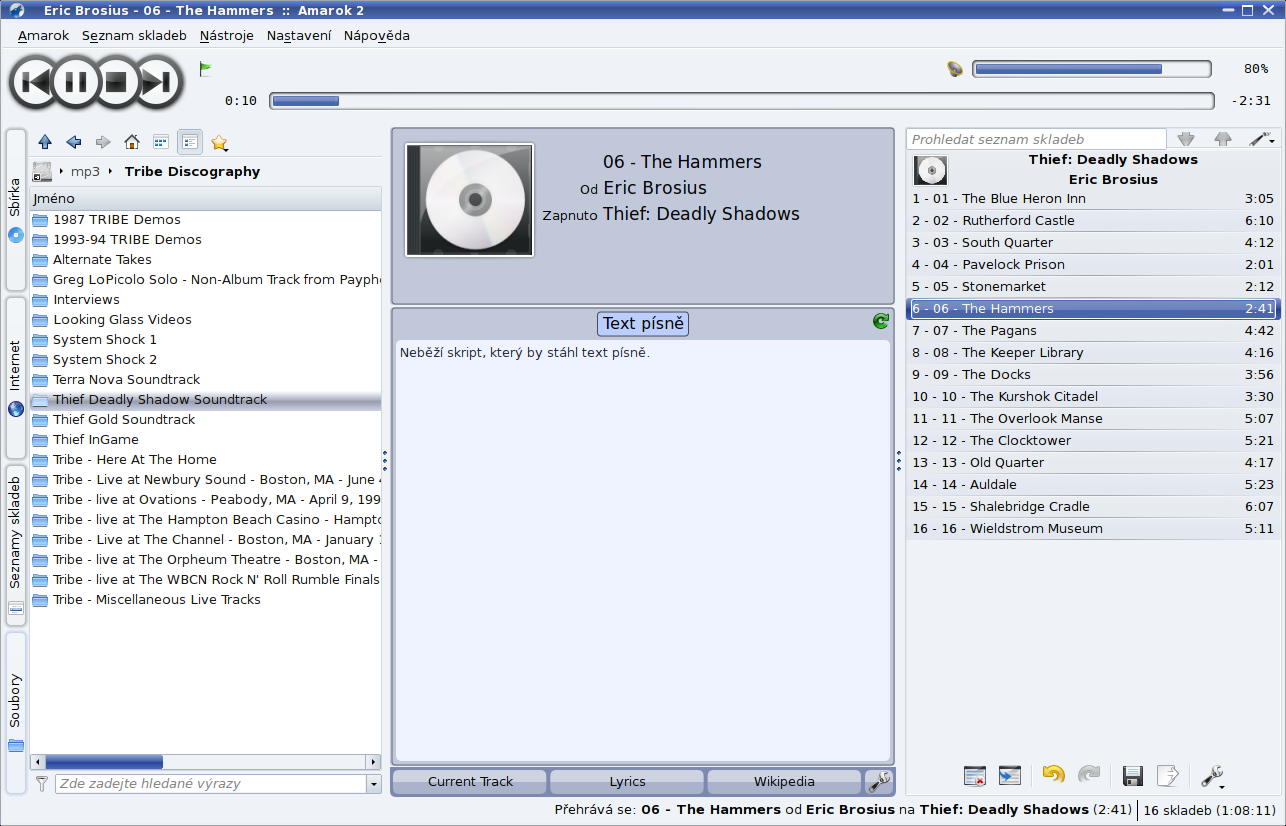Expand the breadcrumb arrow before mp3
This screenshot has height=826, width=1286.
[x=61, y=171]
